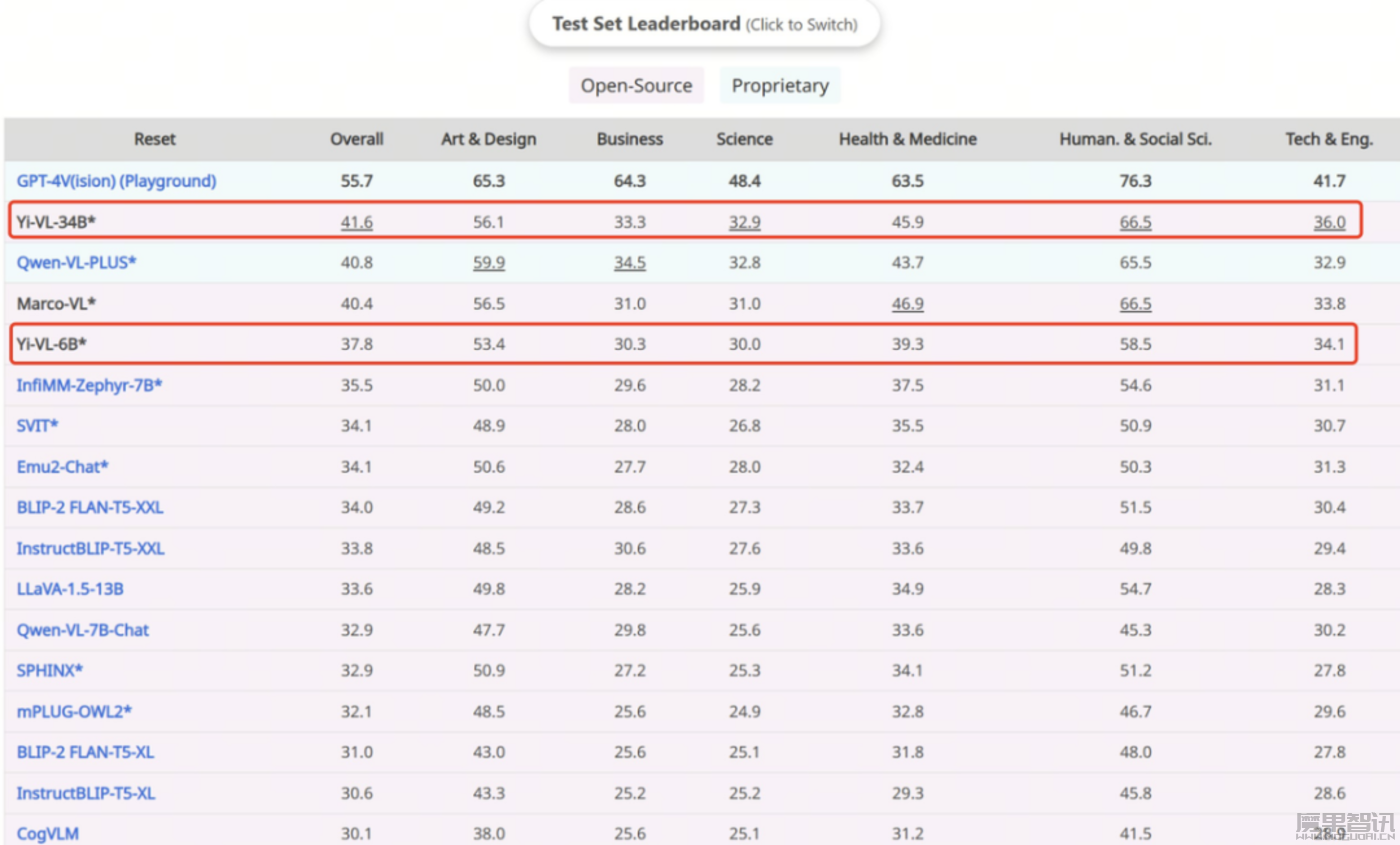Sort by Human. & Social Sci. column
The height and width of the screenshot is (845, 1400).
[x=1136, y=140]
